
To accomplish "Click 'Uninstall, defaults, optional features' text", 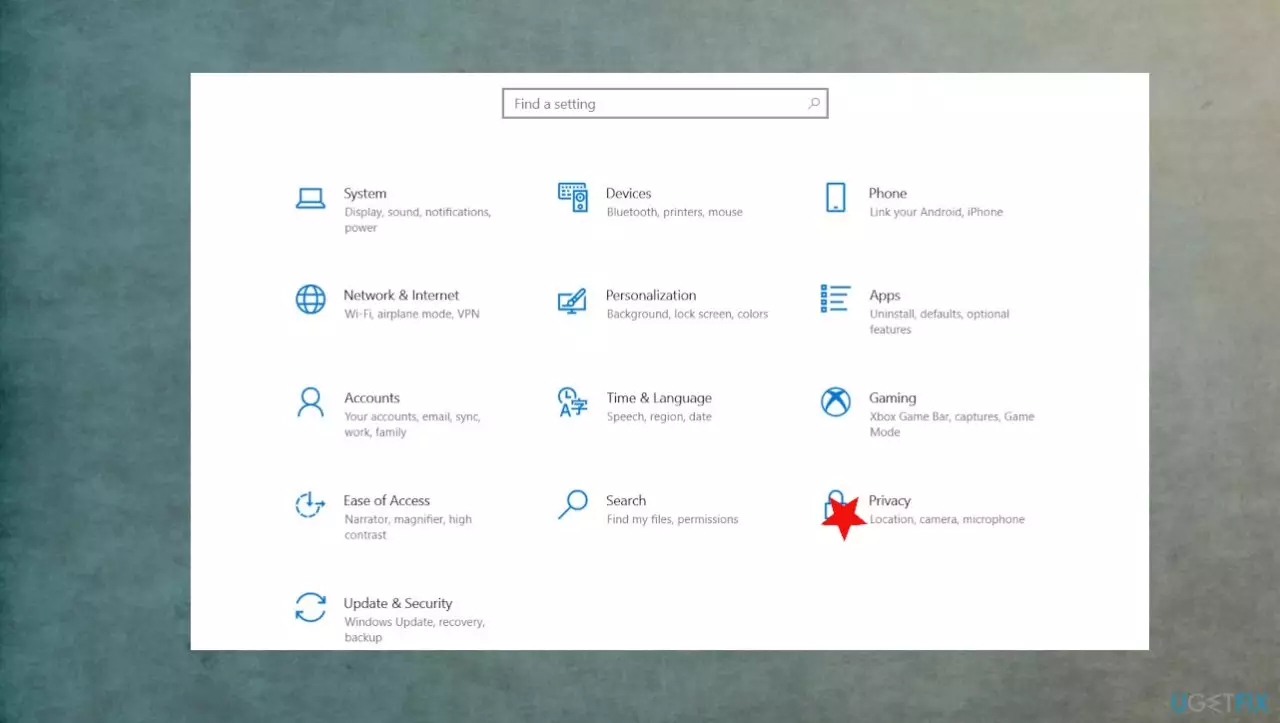I will tap(940, 322).
